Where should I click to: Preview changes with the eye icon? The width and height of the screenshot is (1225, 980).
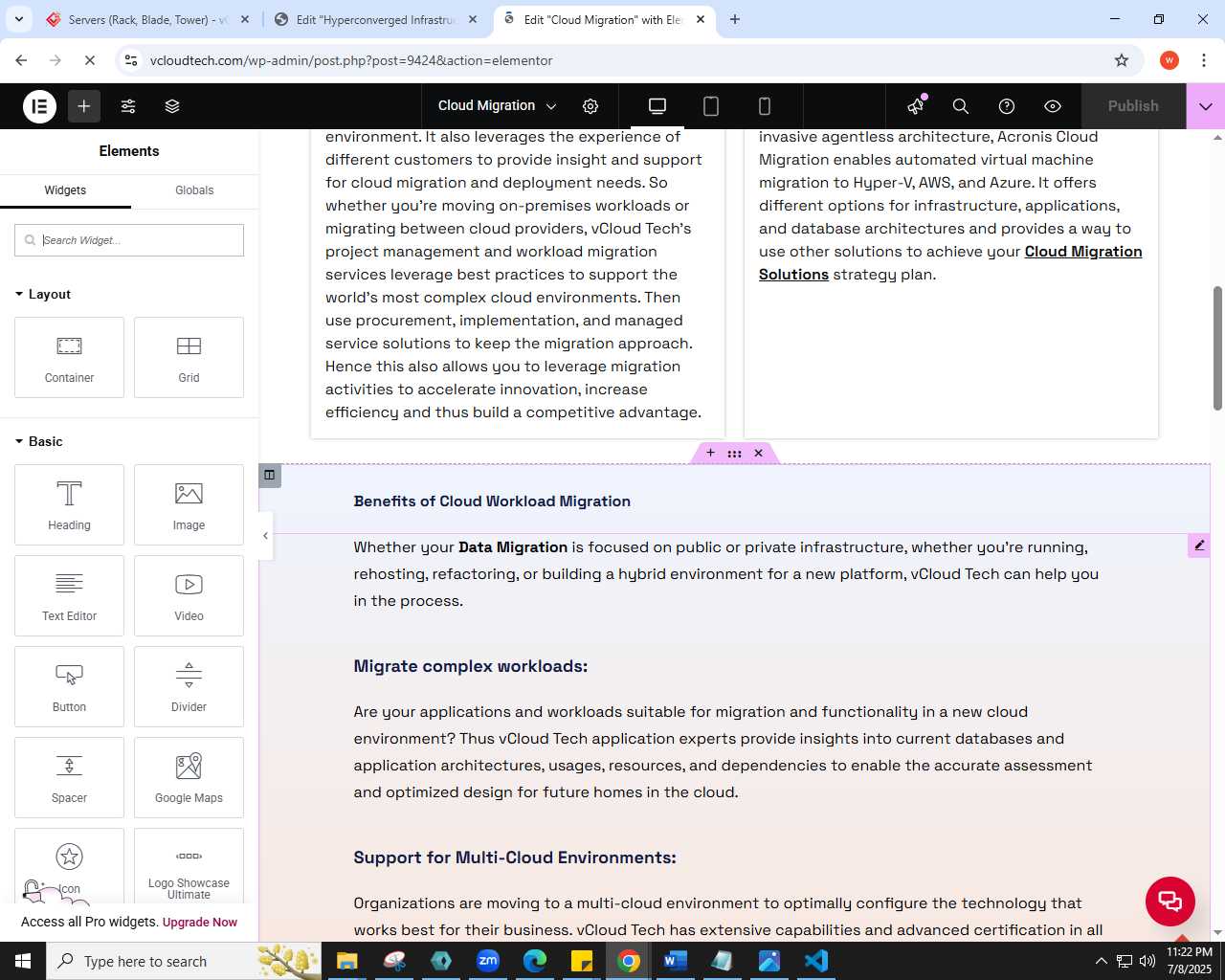[x=1053, y=106]
